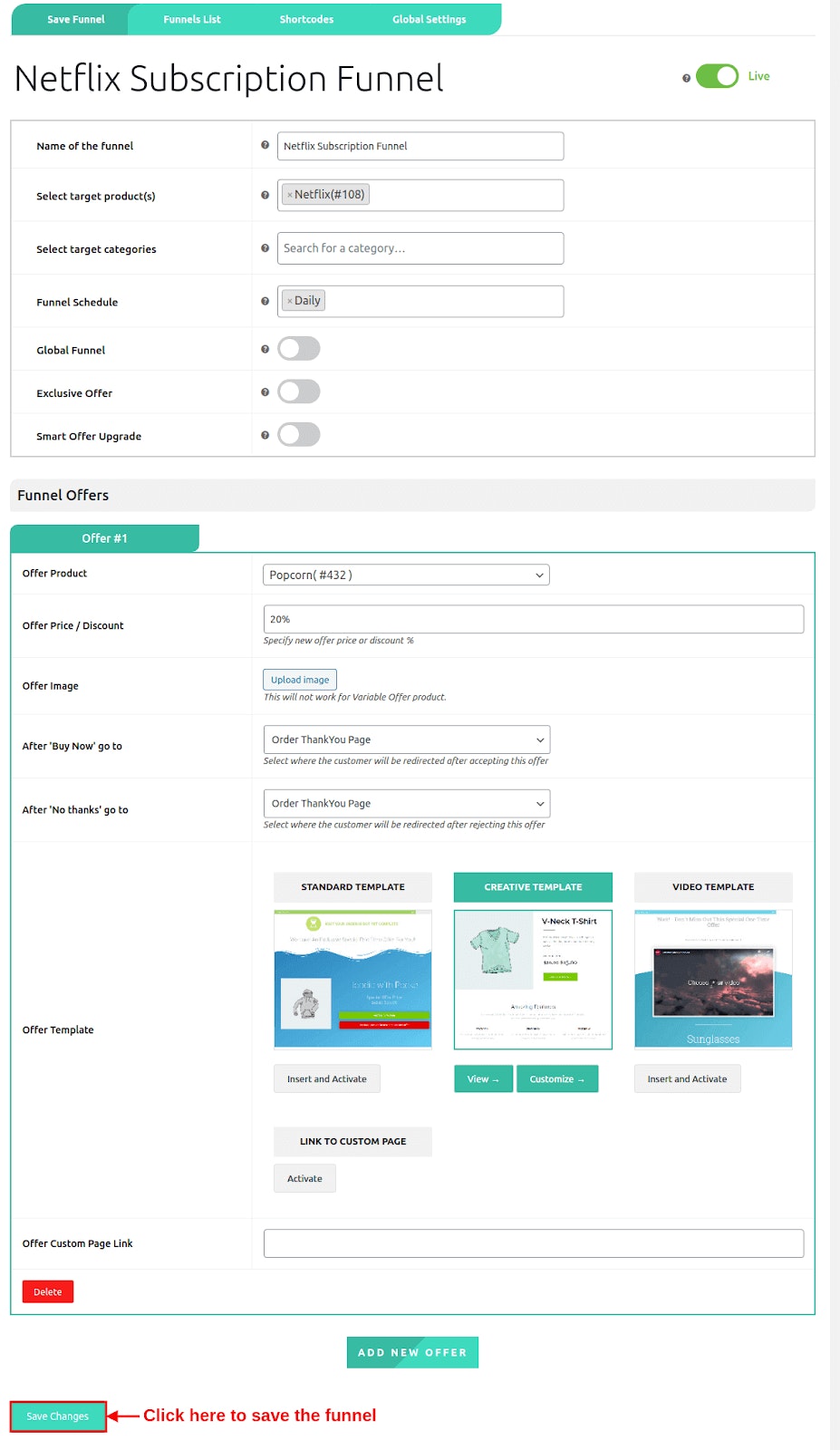This screenshot has width=840, height=1450.
Task: Click help icon for Smart Offer Upgrade
Action: pos(265,435)
